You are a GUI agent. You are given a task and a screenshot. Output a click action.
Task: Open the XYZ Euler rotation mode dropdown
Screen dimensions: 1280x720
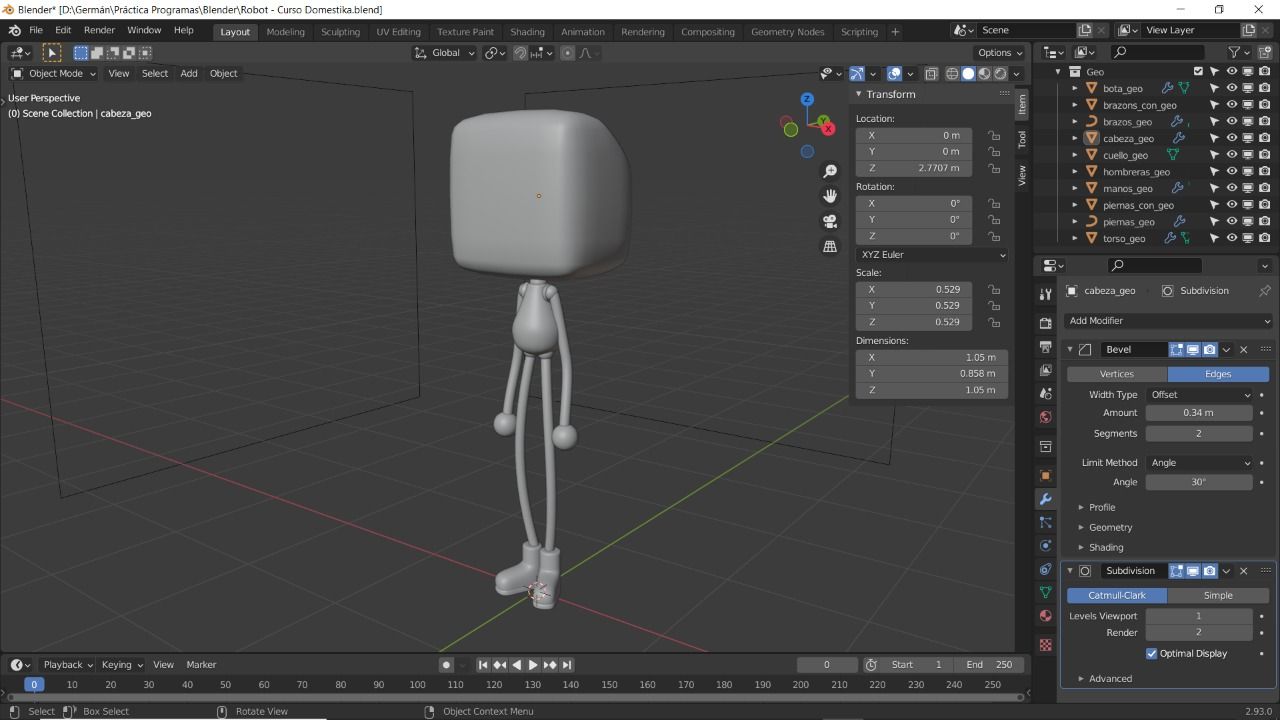pos(932,255)
